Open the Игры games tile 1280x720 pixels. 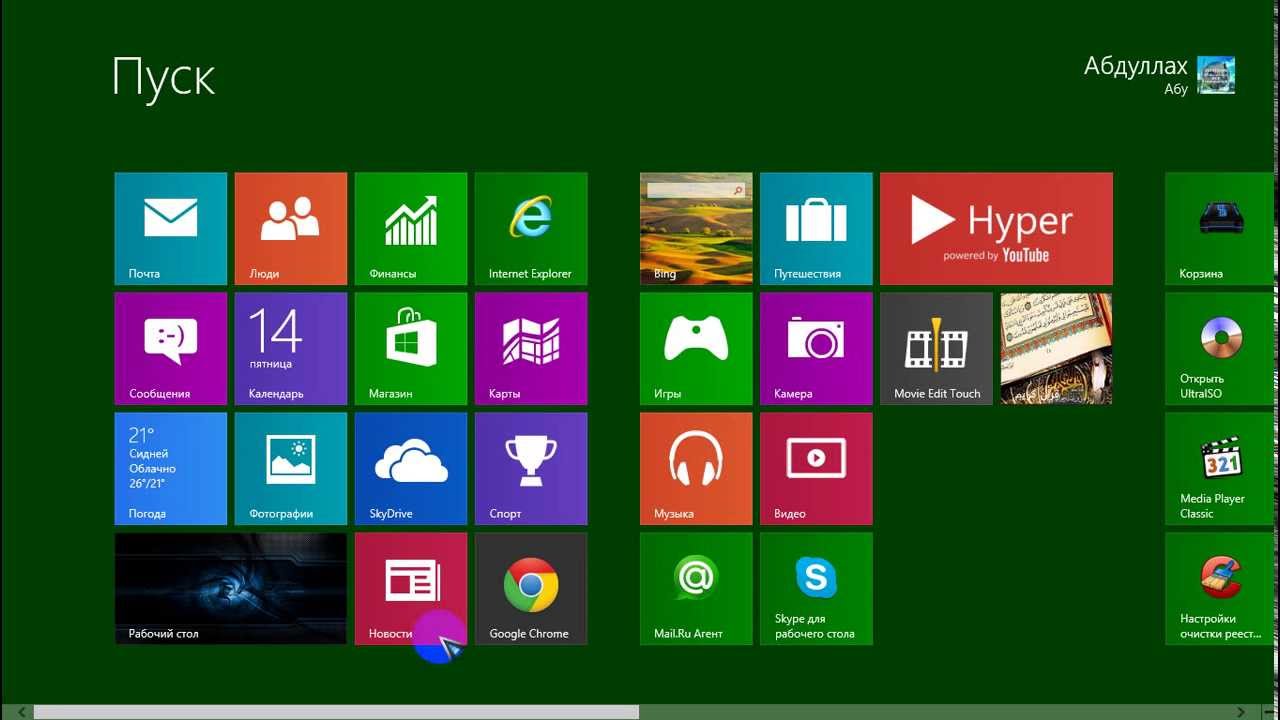697,349
